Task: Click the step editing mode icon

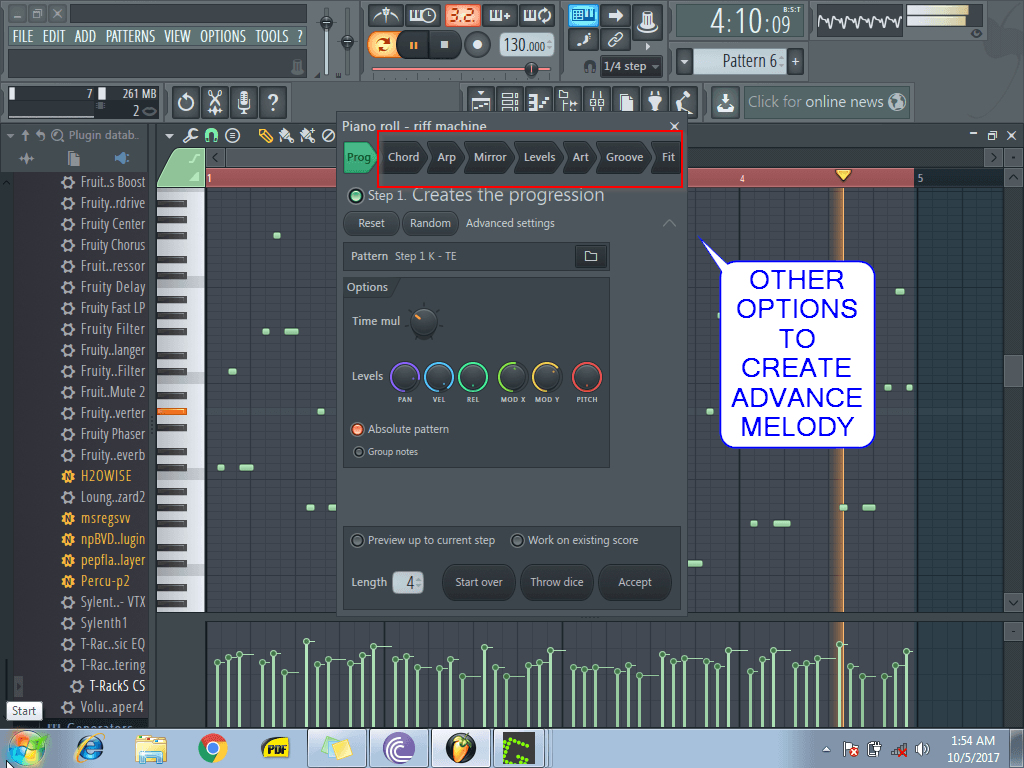Action: coord(583,40)
